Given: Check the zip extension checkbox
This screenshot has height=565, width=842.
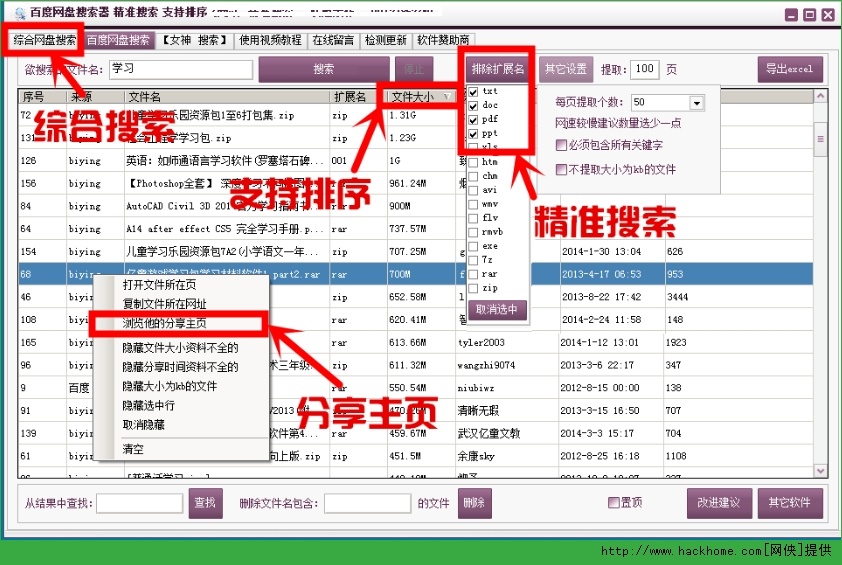Looking at the screenshot, I should tap(473, 288).
